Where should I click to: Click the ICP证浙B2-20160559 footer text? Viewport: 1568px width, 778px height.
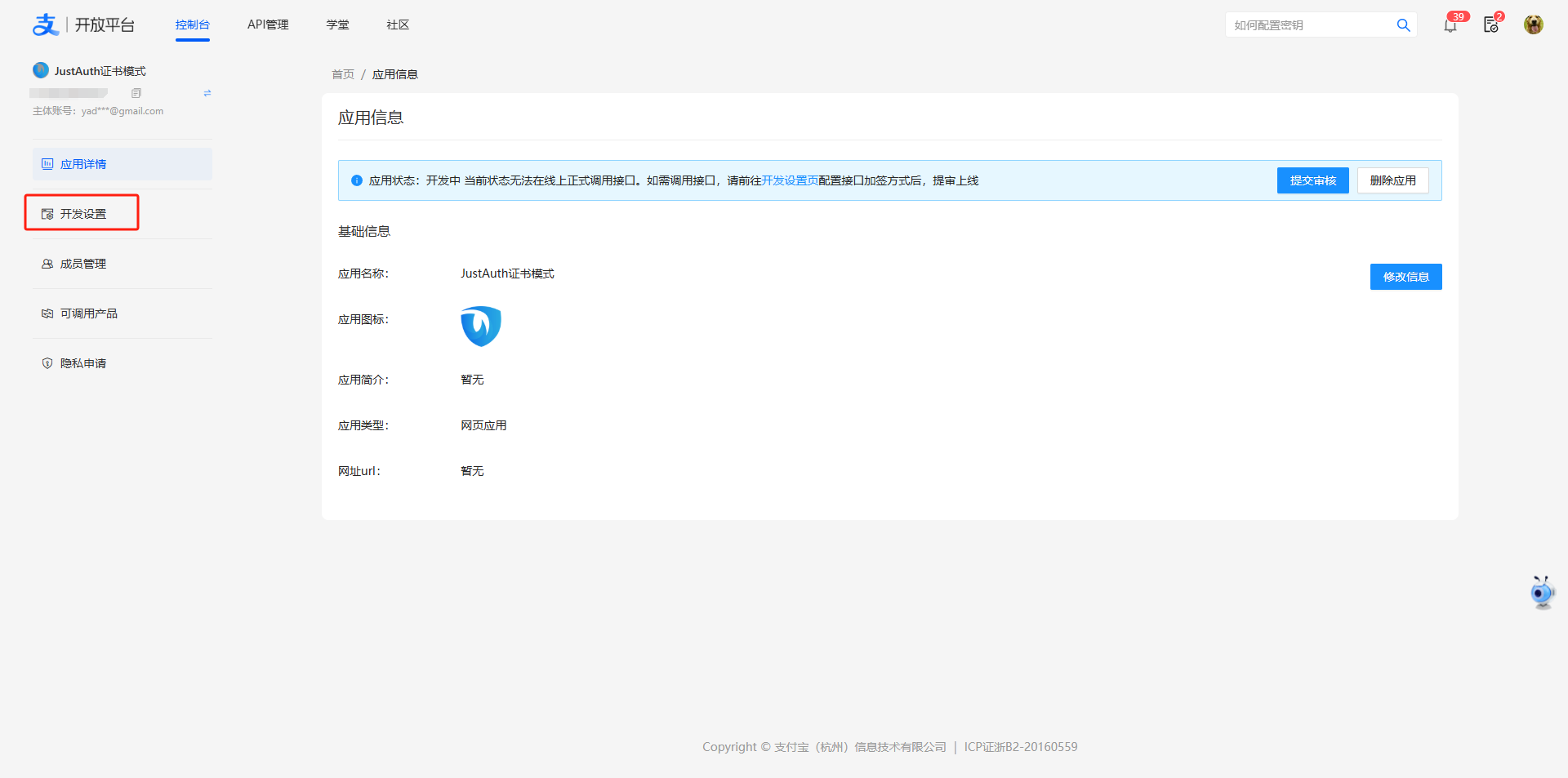pyautogui.click(x=1021, y=747)
